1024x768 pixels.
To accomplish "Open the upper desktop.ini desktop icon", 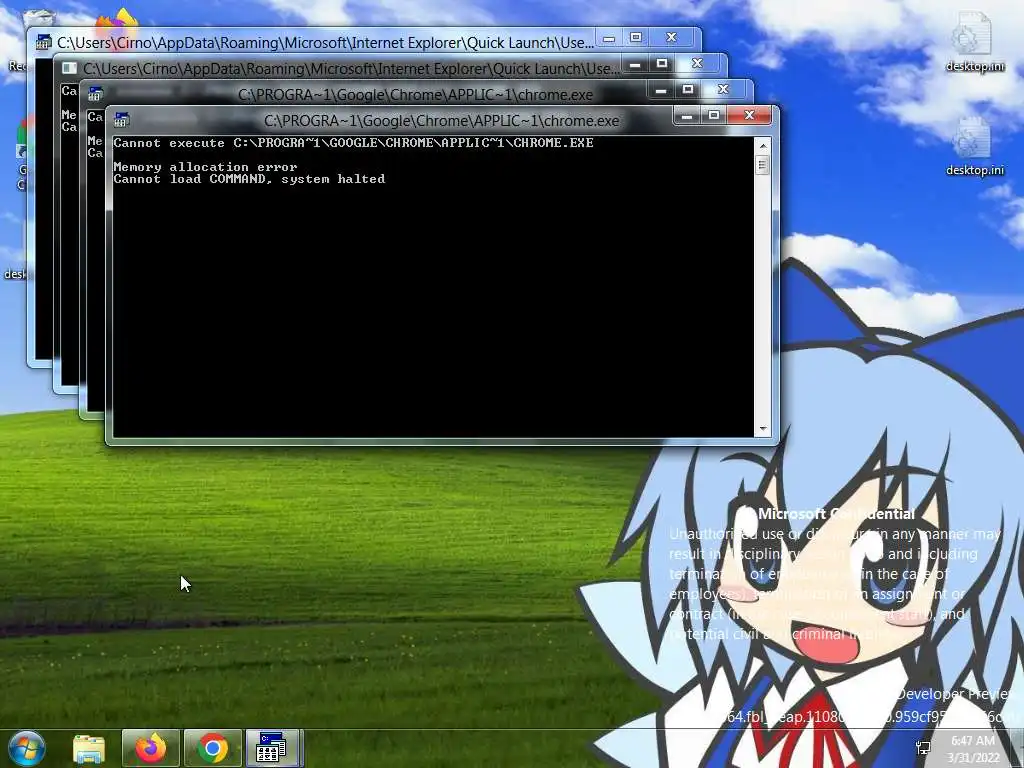I will click(974, 41).
